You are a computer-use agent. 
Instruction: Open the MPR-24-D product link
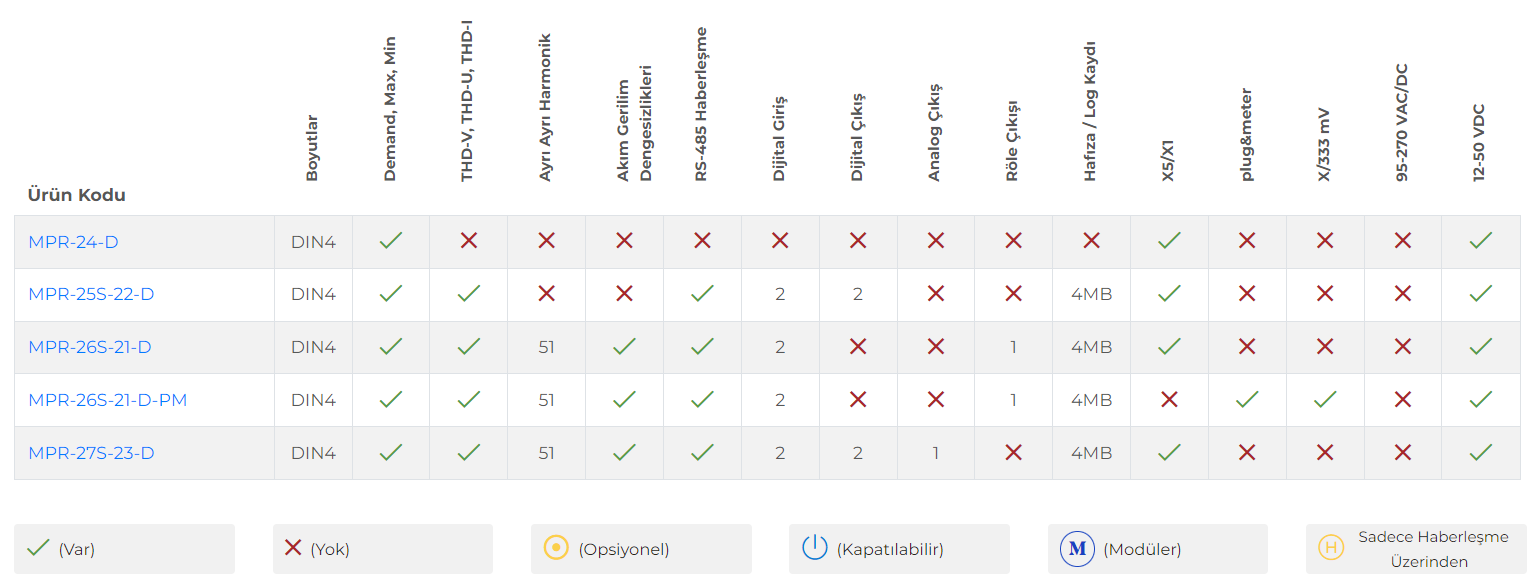click(x=74, y=242)
